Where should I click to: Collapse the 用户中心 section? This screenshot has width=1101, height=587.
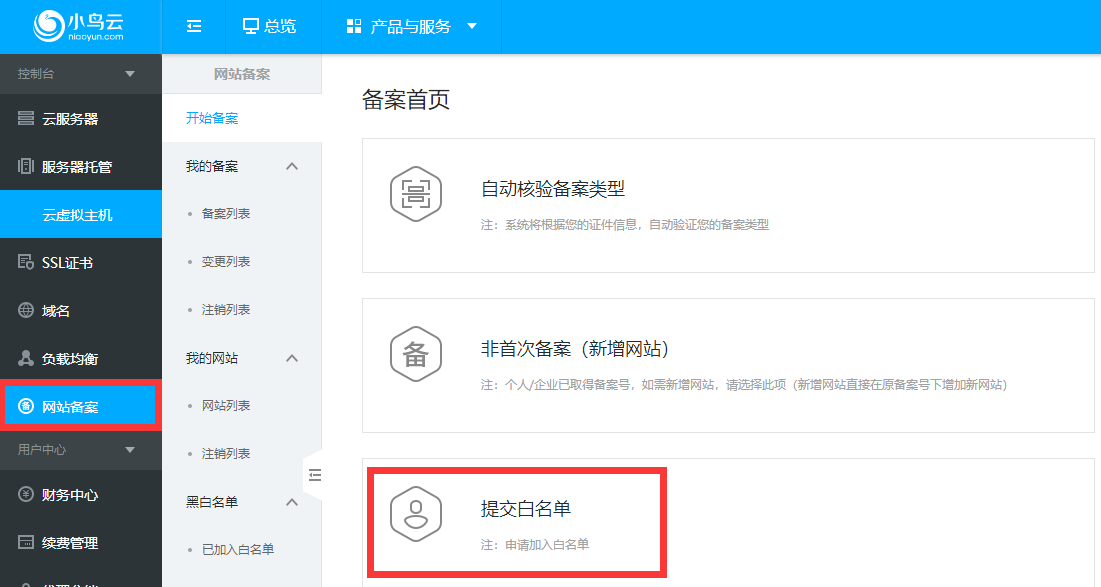129,450
